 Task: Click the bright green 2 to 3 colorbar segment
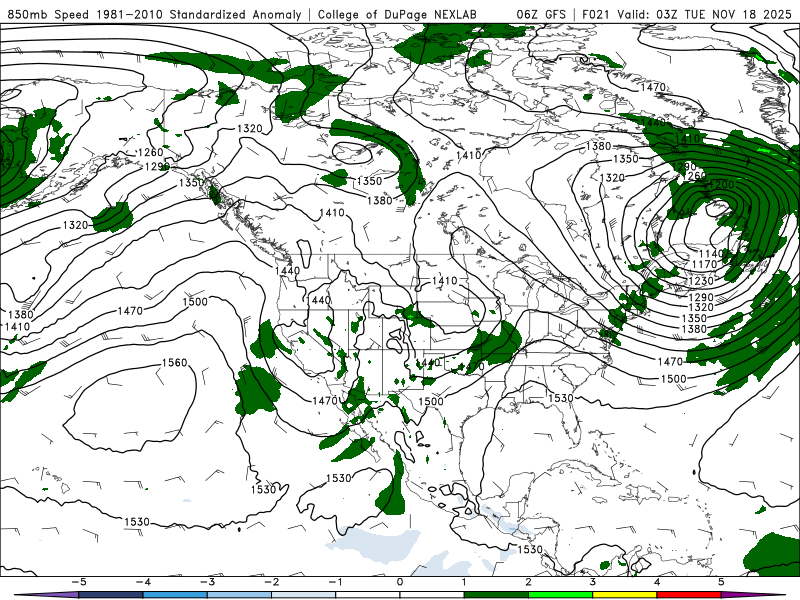click(x=561, y=595)
